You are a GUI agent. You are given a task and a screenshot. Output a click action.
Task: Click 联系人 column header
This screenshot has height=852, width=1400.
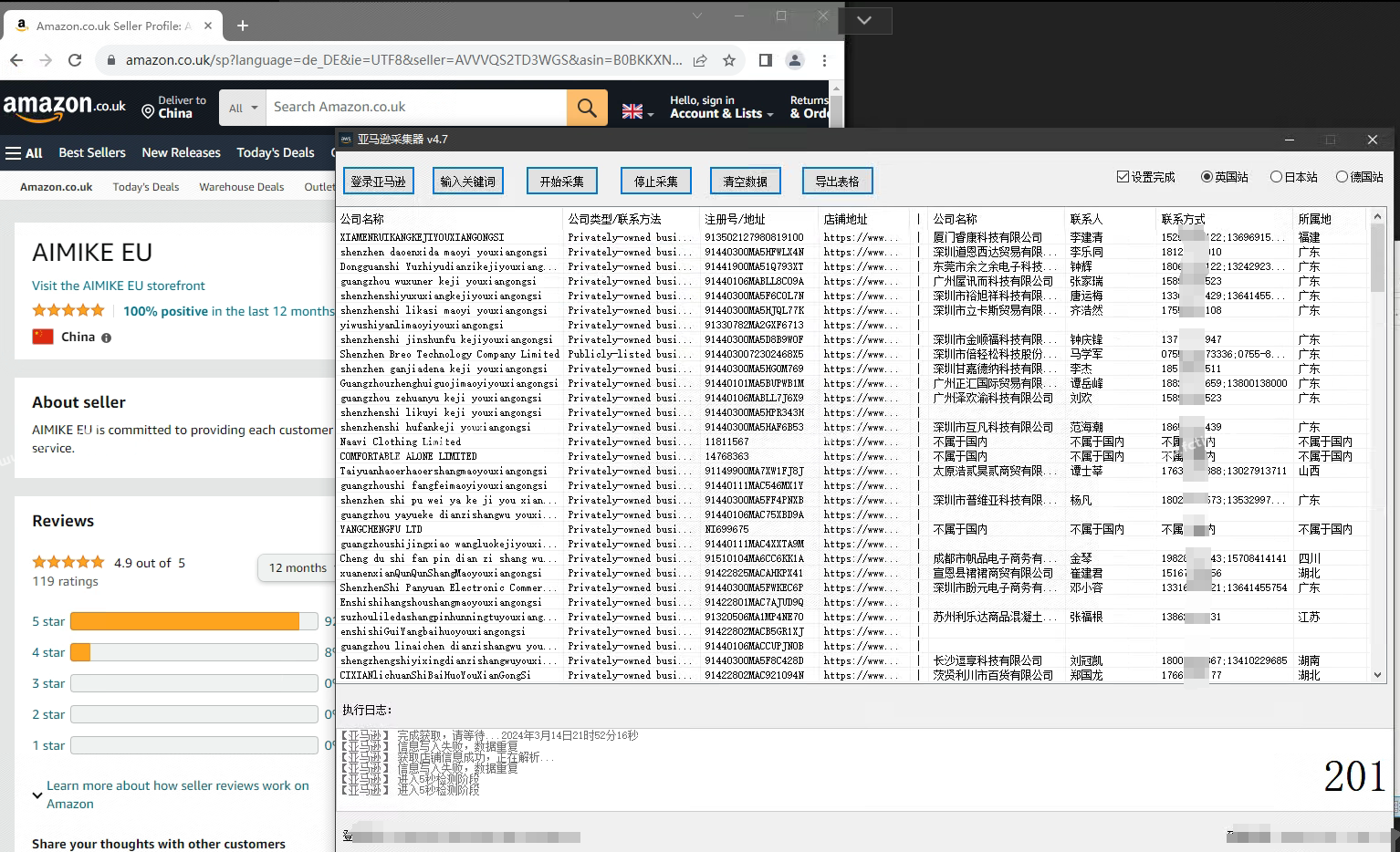pyautogui.click(x=1111, y=219)
